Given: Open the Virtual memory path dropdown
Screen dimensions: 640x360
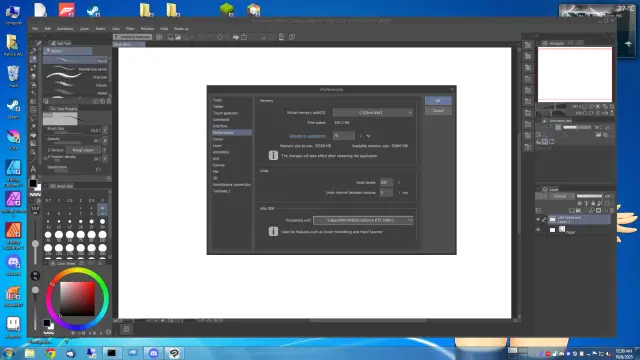Looking at the screenshot, I should (x=373, y=112).
